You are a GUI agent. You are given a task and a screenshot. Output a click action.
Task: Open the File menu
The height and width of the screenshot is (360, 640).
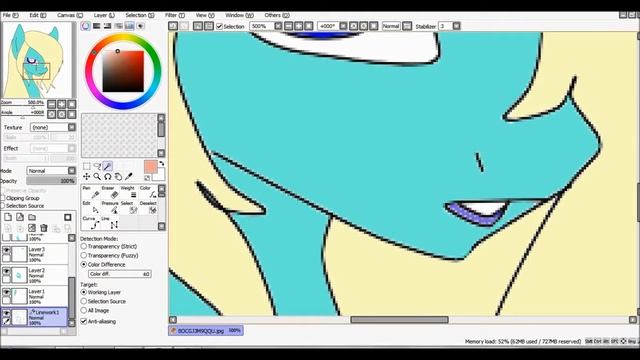coord(10,15)
